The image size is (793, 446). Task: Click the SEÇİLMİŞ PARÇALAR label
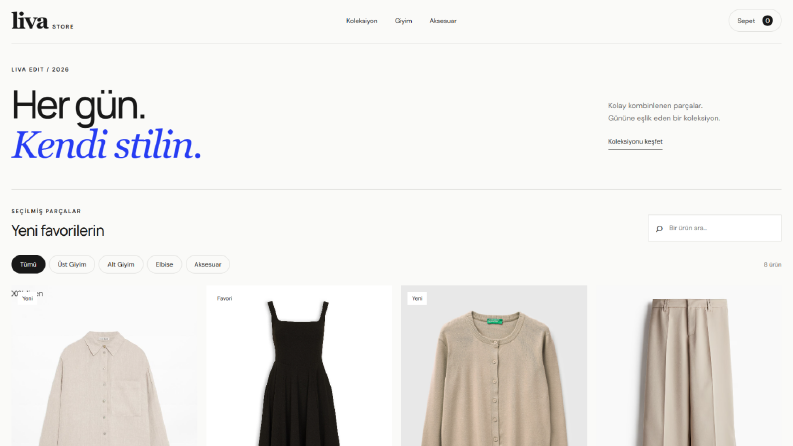[x=46, y=211]
